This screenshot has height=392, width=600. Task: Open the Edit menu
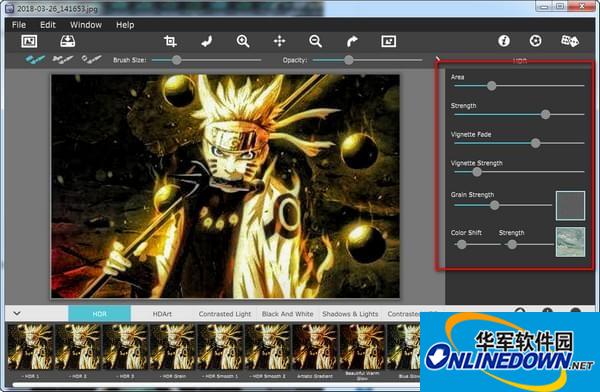48,25
